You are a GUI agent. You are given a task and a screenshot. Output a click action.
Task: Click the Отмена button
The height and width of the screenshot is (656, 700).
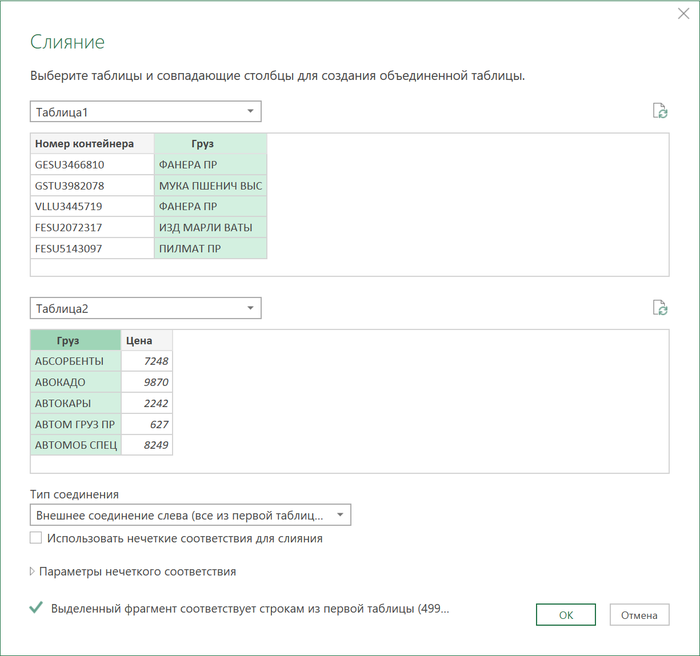coord(639,615)
